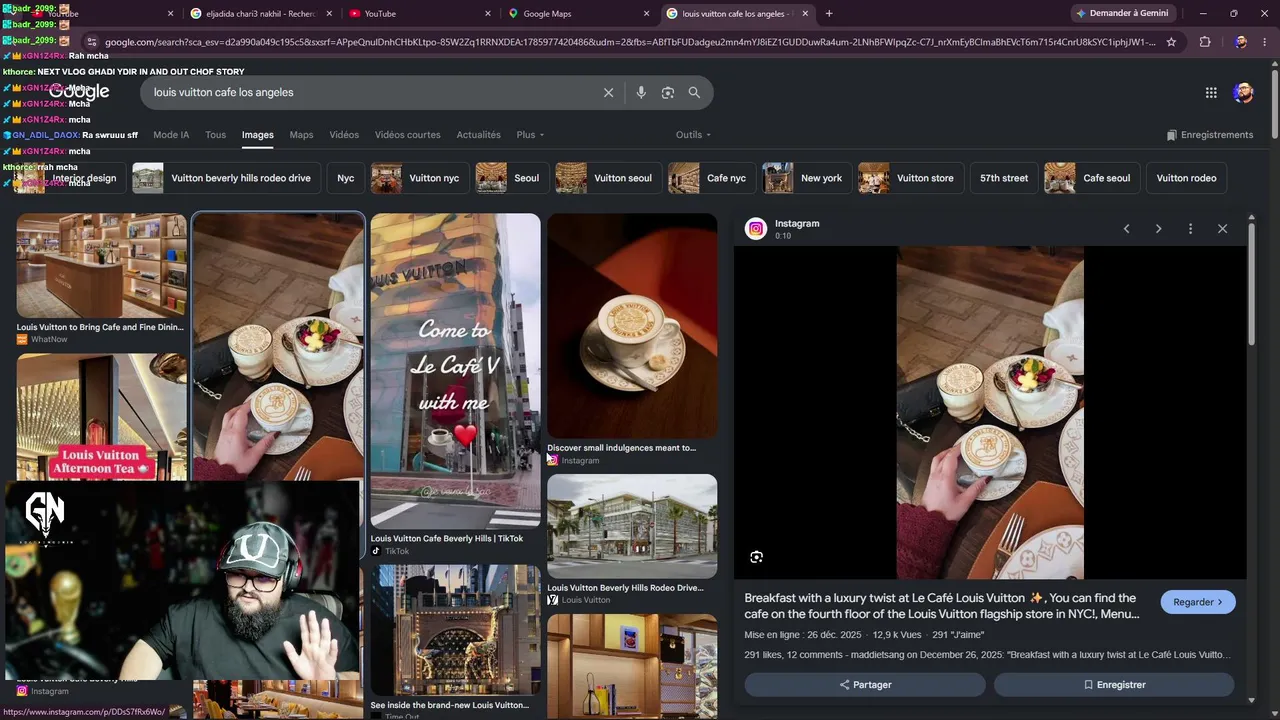Open the 'Breakfast with a luxury twist' title link
Viewport: 1280px width, 720px height.
942,606
